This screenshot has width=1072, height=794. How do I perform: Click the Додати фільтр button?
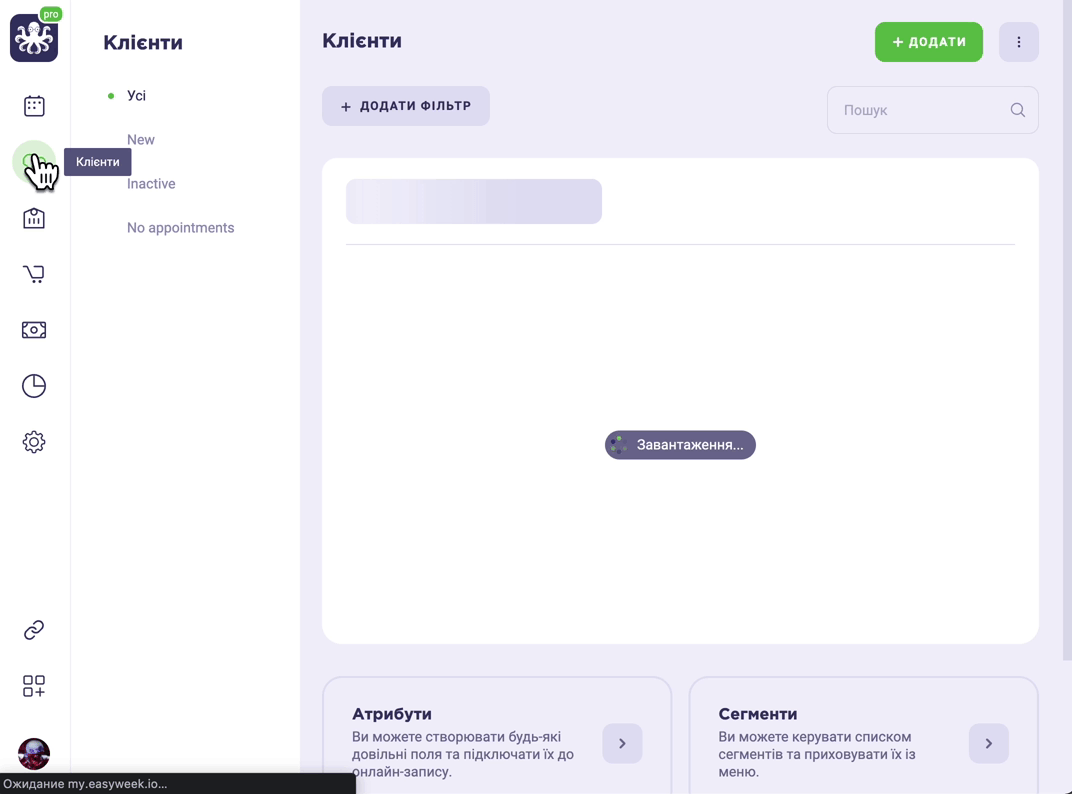point(405,106)
